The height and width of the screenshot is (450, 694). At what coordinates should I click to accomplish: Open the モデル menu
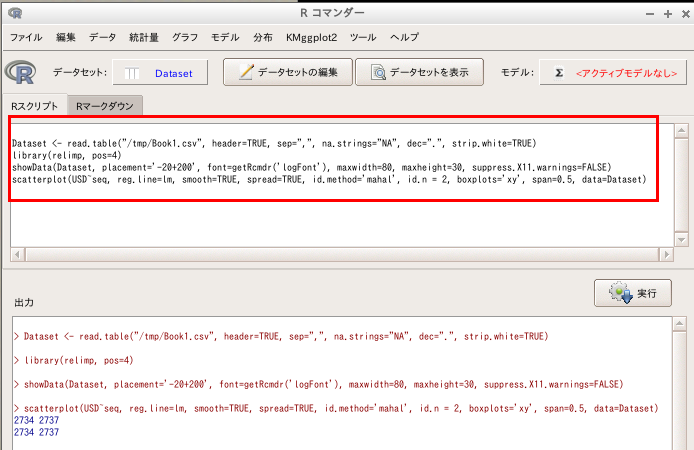pos(225,38)
